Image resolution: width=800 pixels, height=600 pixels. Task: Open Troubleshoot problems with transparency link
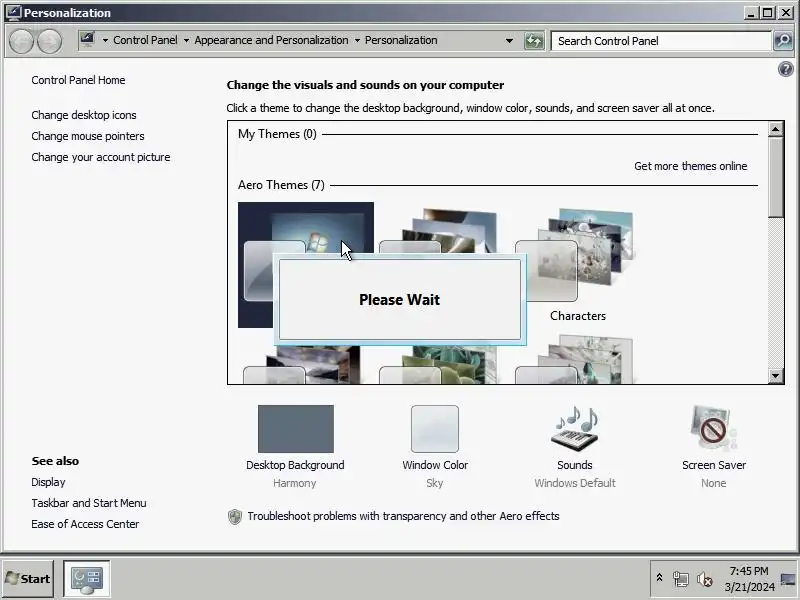tap(404, 516)
